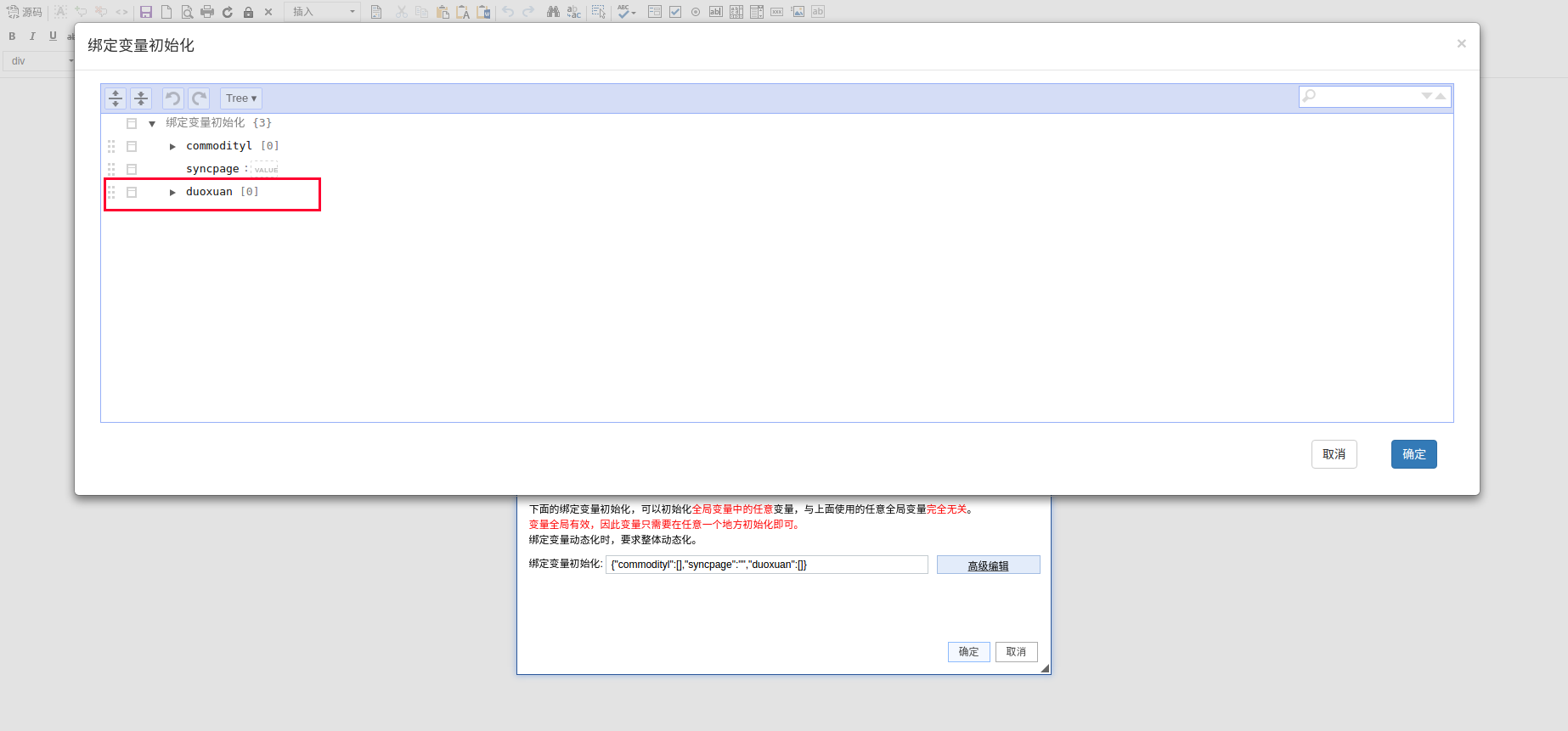This screenshot has height=731, width=1568.
Task: Click the expand all fields icon
Action: pos(116,98)
